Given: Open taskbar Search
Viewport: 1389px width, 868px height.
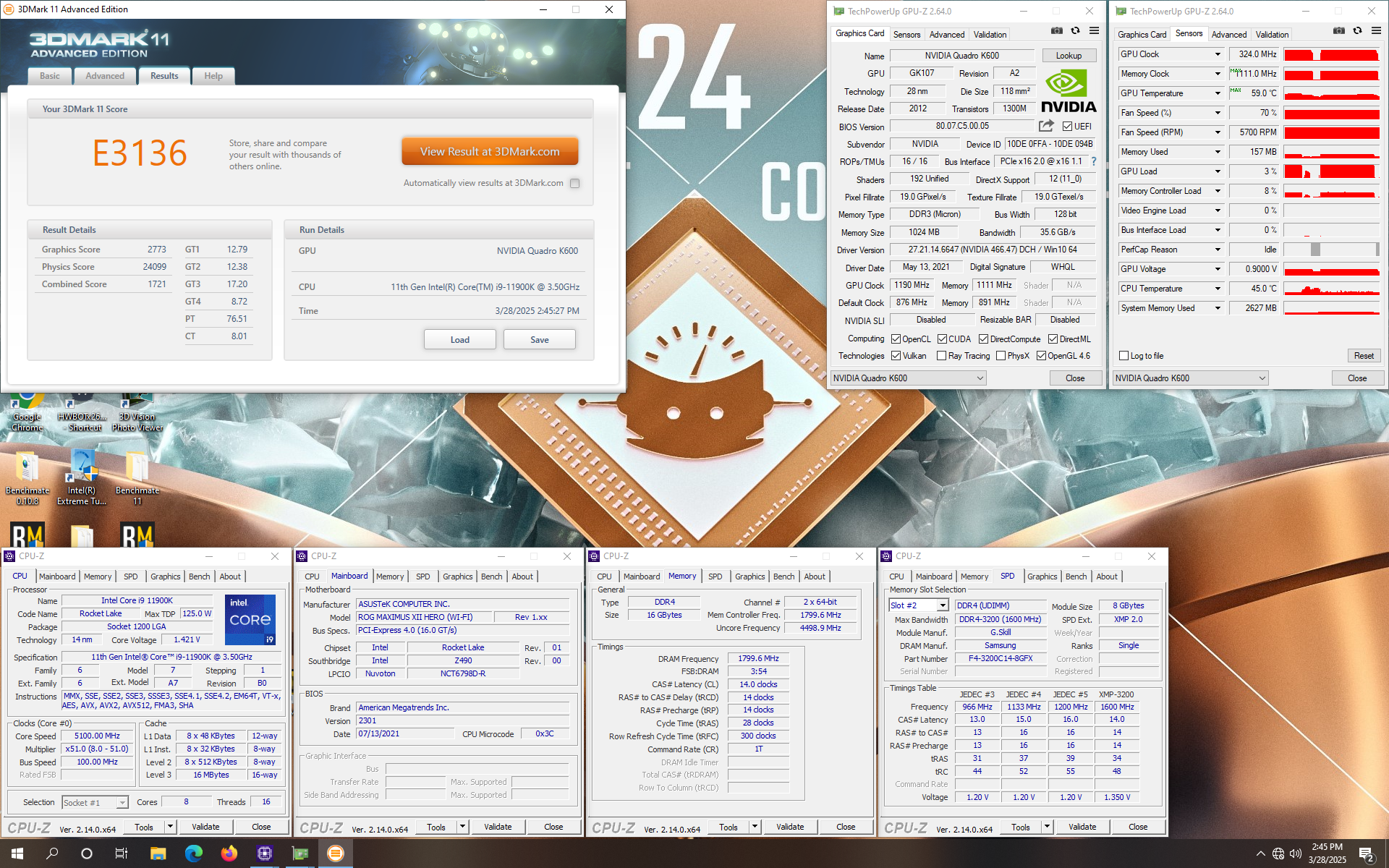Looking at the screenshot, I should [52, 854].
